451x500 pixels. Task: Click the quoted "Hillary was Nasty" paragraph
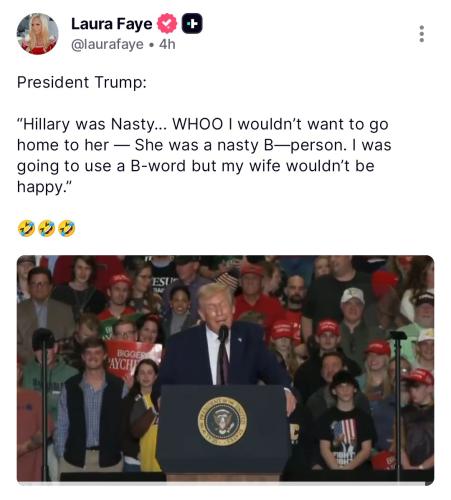[204, 155]
